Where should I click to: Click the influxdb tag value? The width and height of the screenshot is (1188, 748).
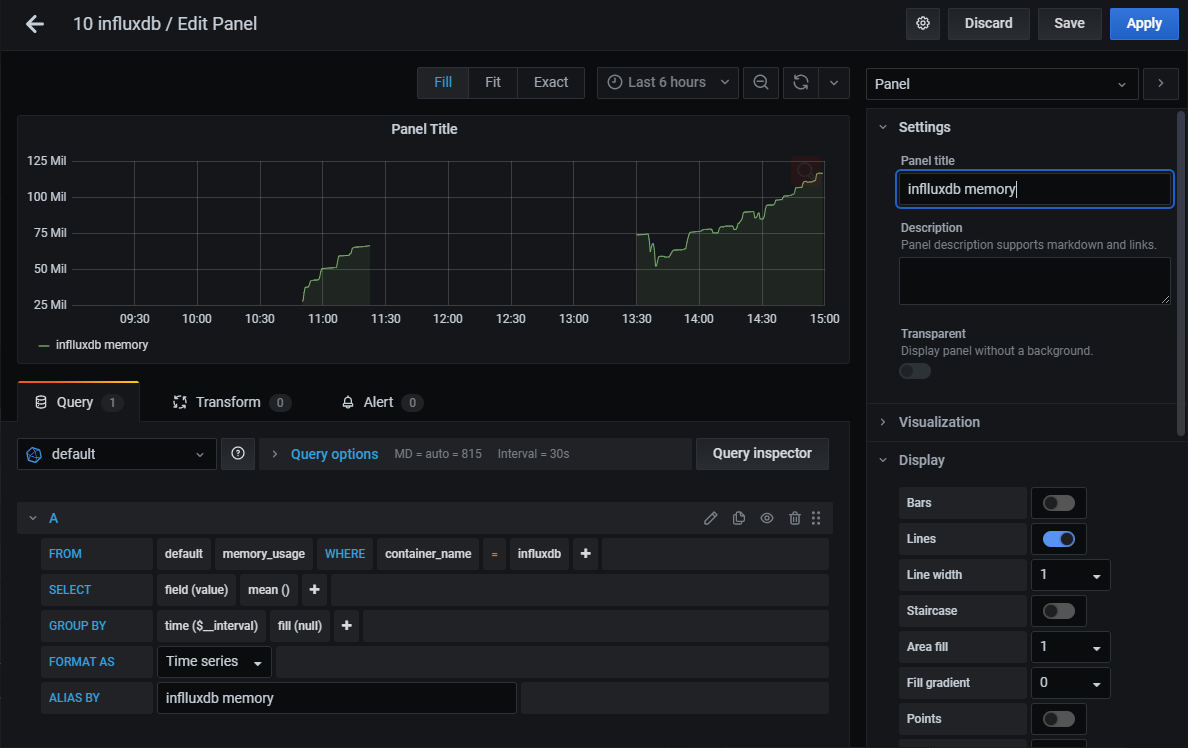click(539, 554)
